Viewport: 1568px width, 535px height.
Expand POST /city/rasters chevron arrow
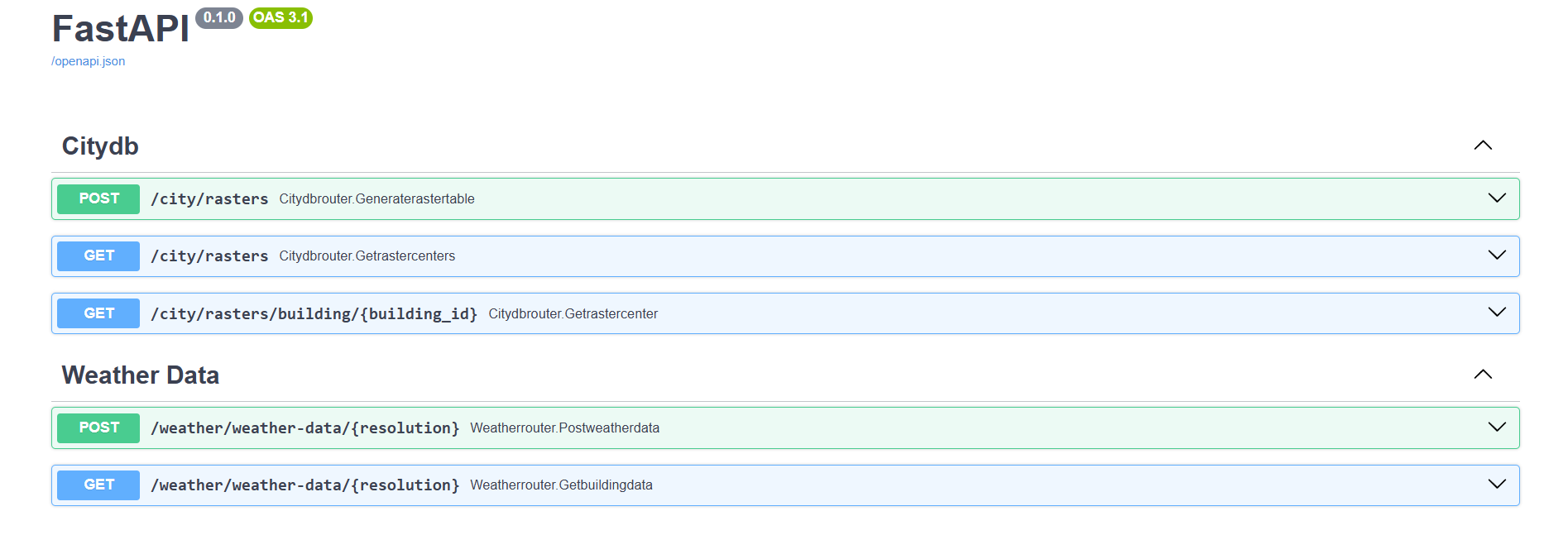click(x=1497, y=198)
